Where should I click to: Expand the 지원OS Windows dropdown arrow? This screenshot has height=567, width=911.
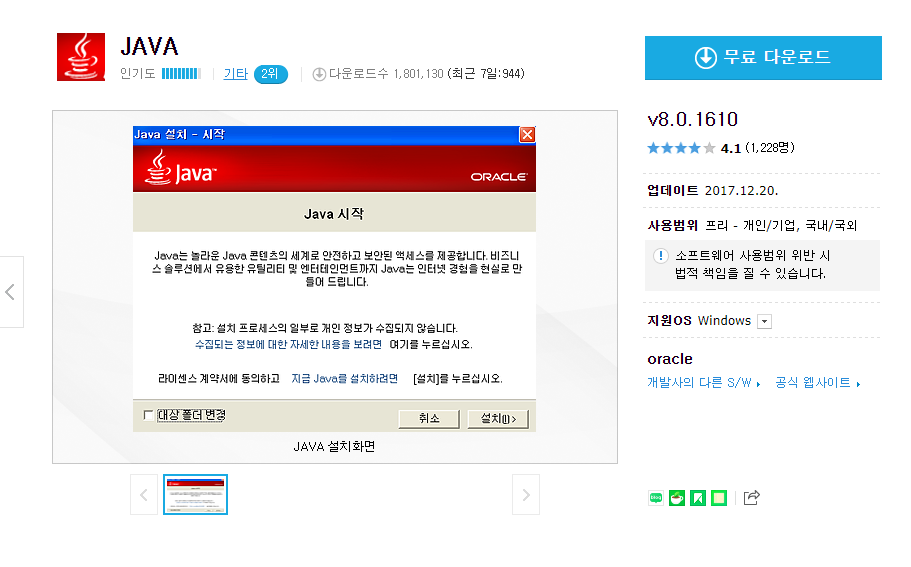[x=765, y=321]
